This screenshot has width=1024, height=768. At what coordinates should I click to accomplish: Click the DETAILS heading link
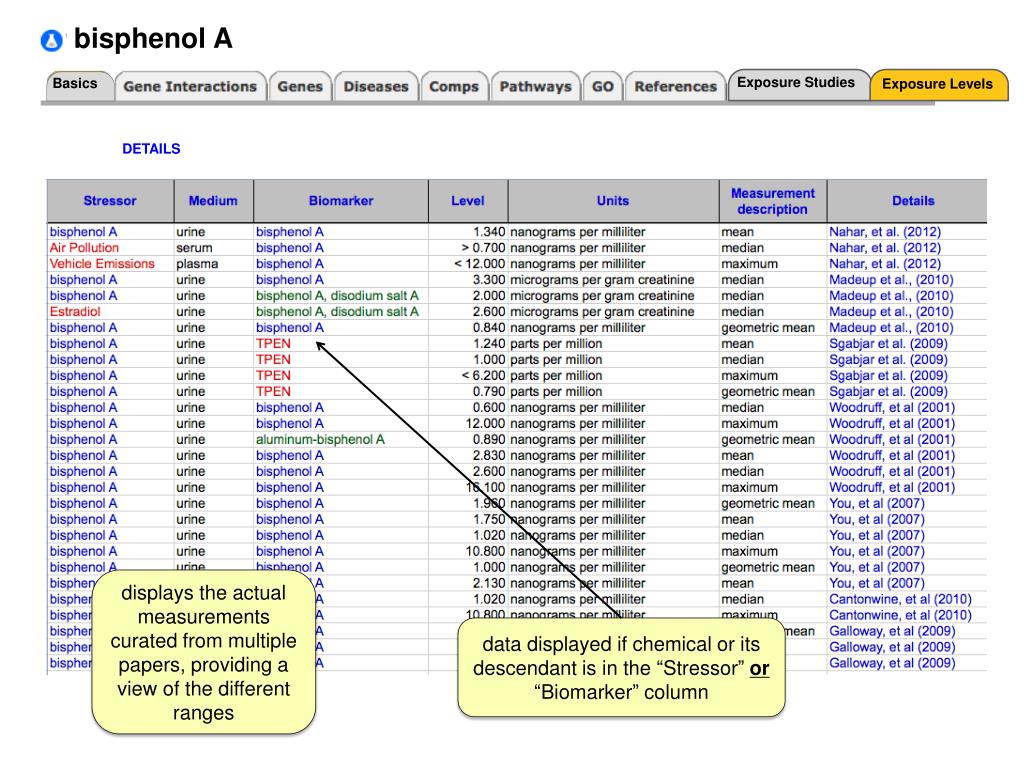coord(152,149)
